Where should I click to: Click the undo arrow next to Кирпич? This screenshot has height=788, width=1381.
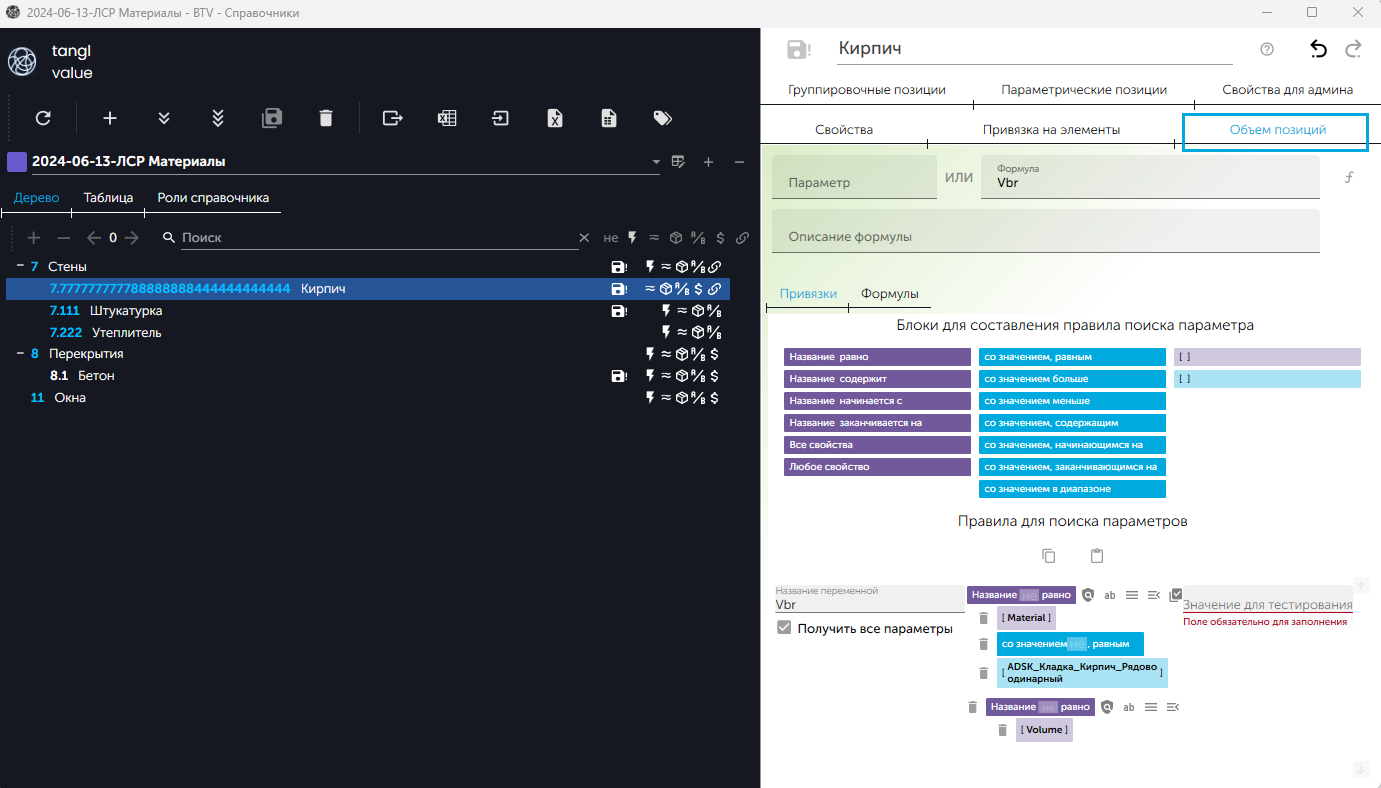point(1318,49)
